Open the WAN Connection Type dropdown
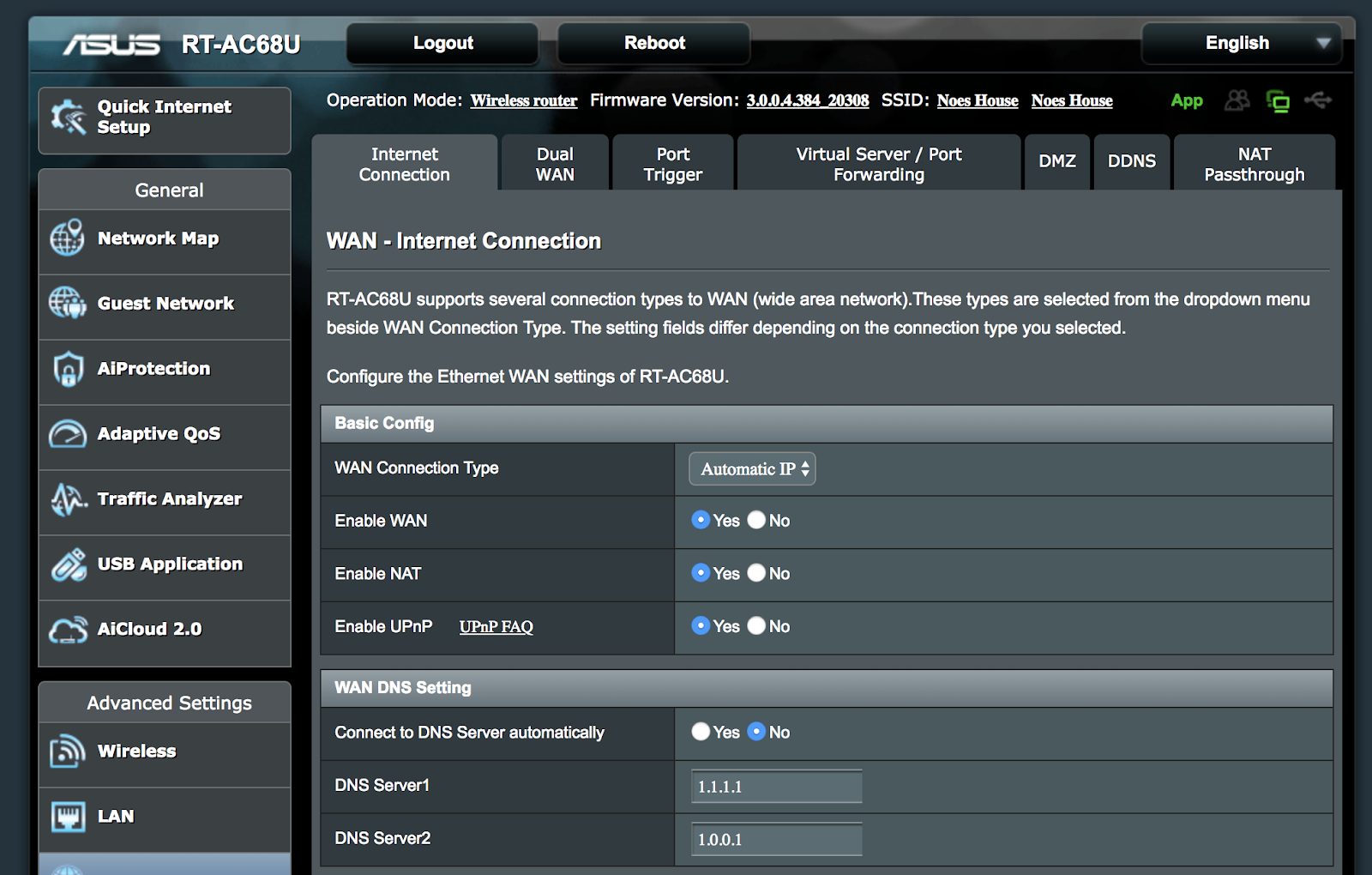The width and height of the screenshot is (1372, 875). click(x=751, y=468)
